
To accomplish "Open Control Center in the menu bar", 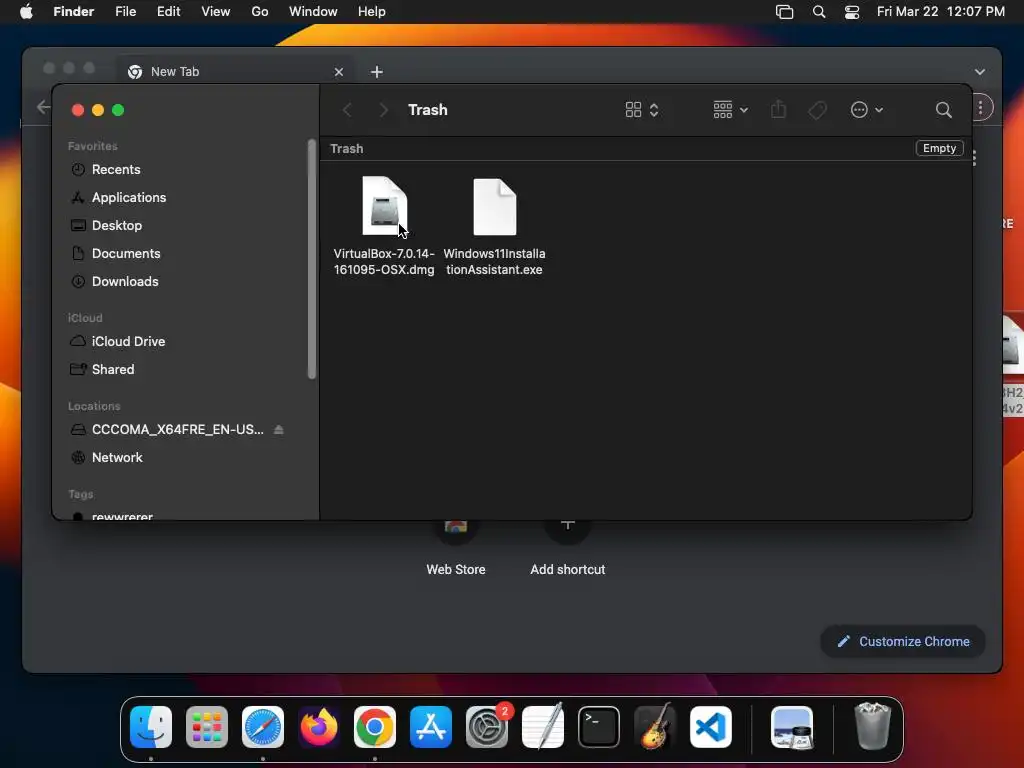I will (x=852, y=12).
